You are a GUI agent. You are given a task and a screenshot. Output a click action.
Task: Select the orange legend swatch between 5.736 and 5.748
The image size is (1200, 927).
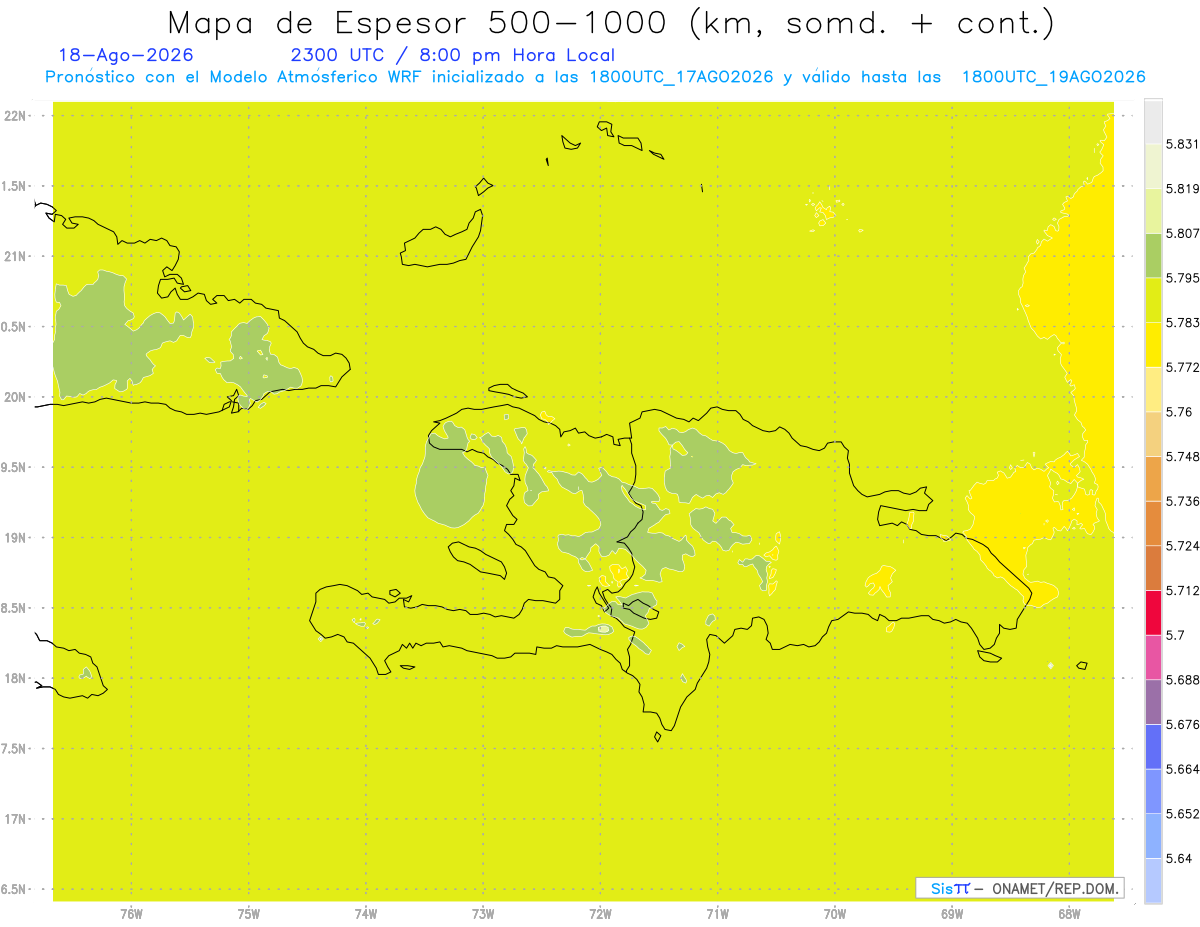pyautogui.click(x=1153, y=478)
